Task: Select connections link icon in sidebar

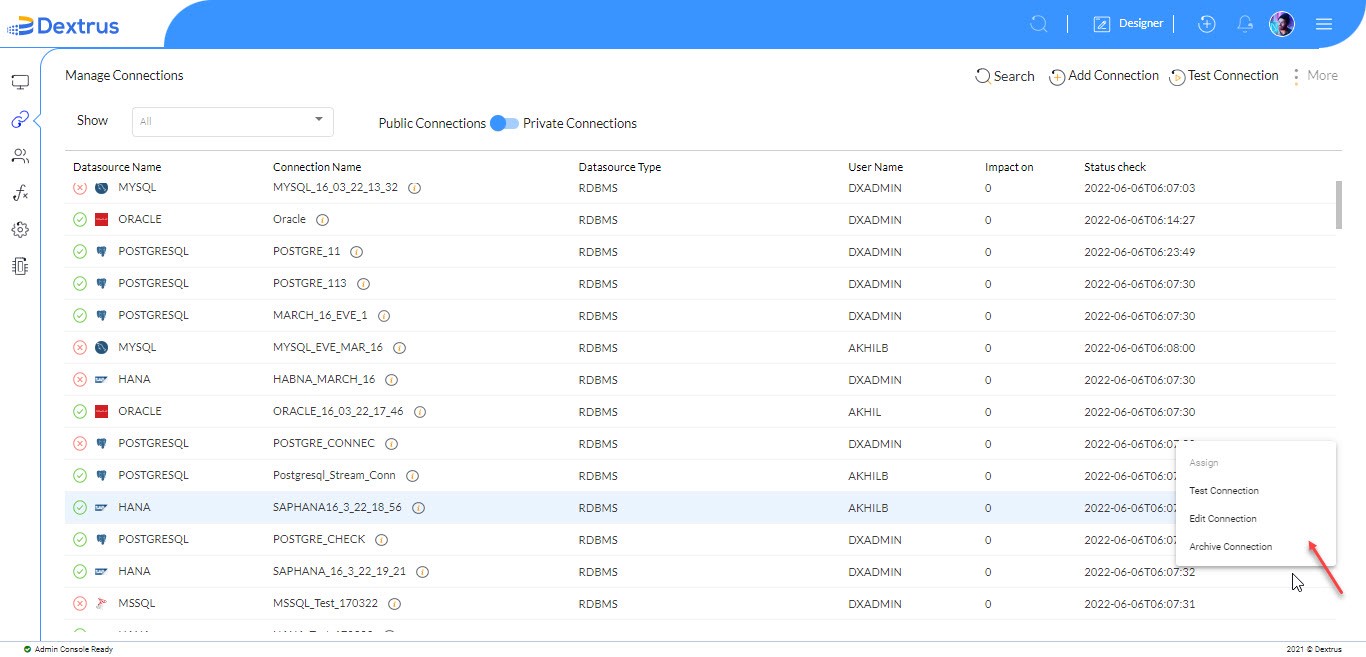Action: tap(20, 119)
